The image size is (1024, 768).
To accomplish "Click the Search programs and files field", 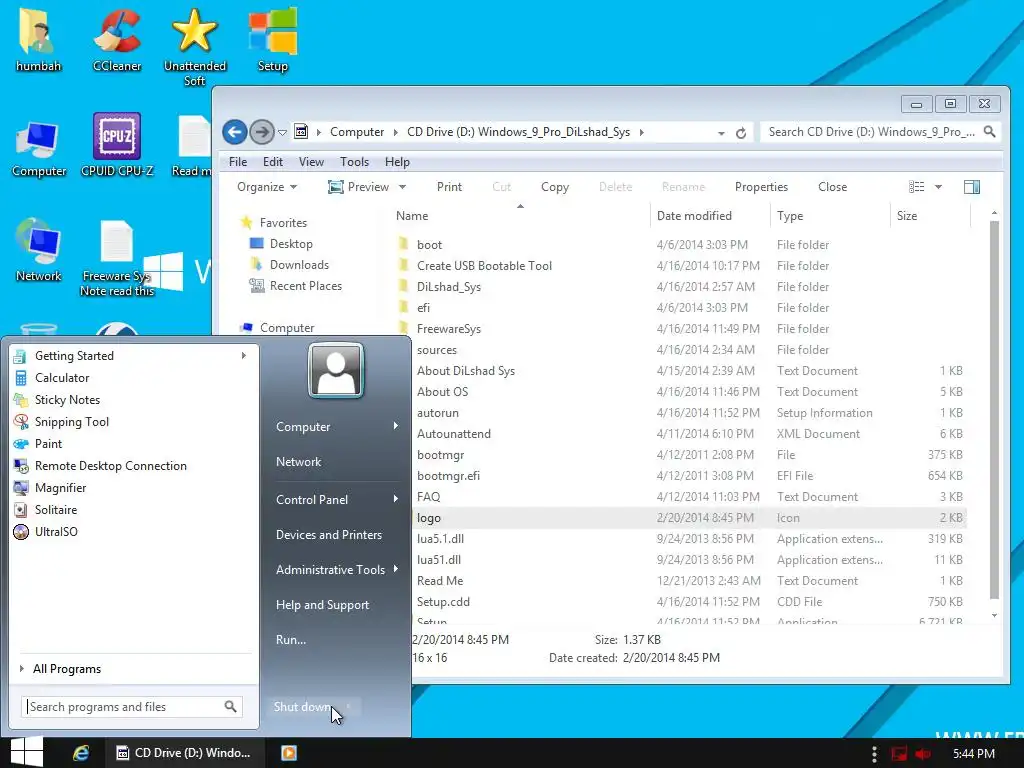I will click(132, 707).
